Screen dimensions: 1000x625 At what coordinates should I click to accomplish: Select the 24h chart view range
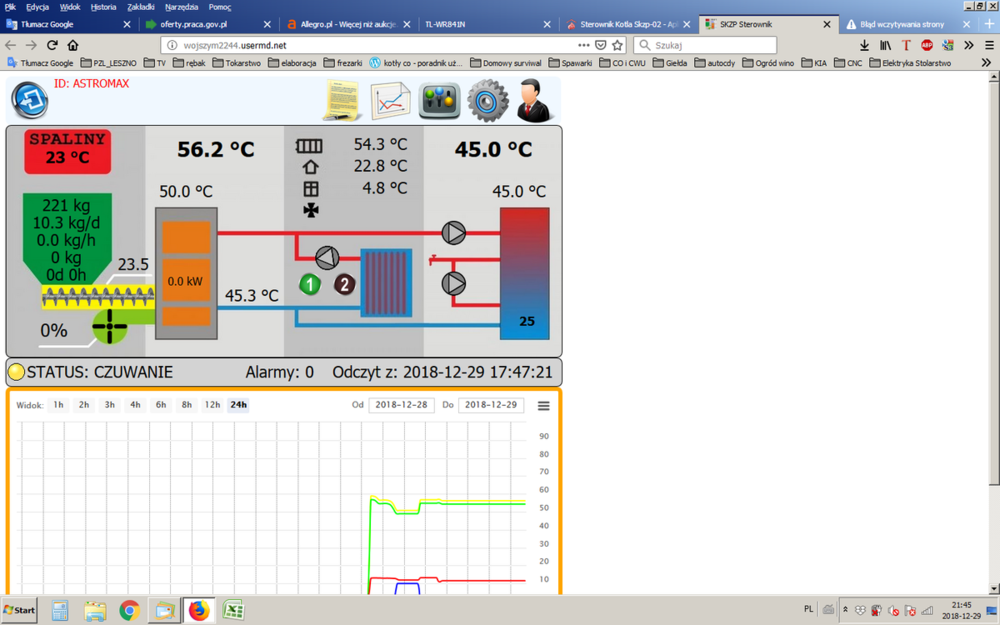[238, 405]
